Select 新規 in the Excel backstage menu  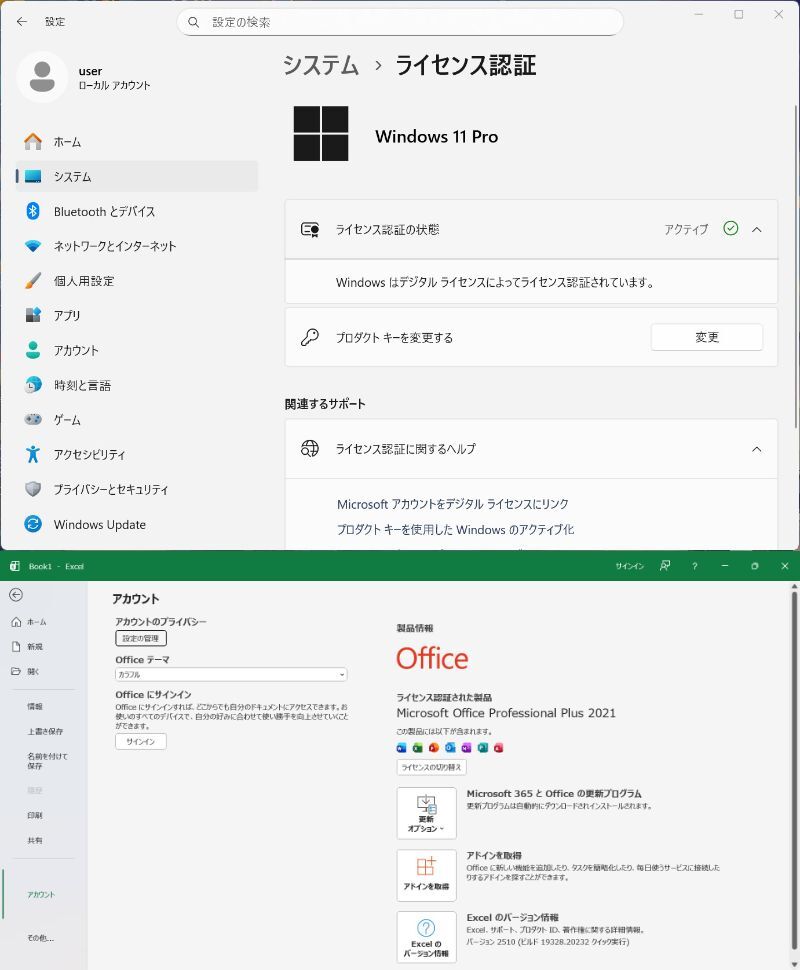pos(35,647)
